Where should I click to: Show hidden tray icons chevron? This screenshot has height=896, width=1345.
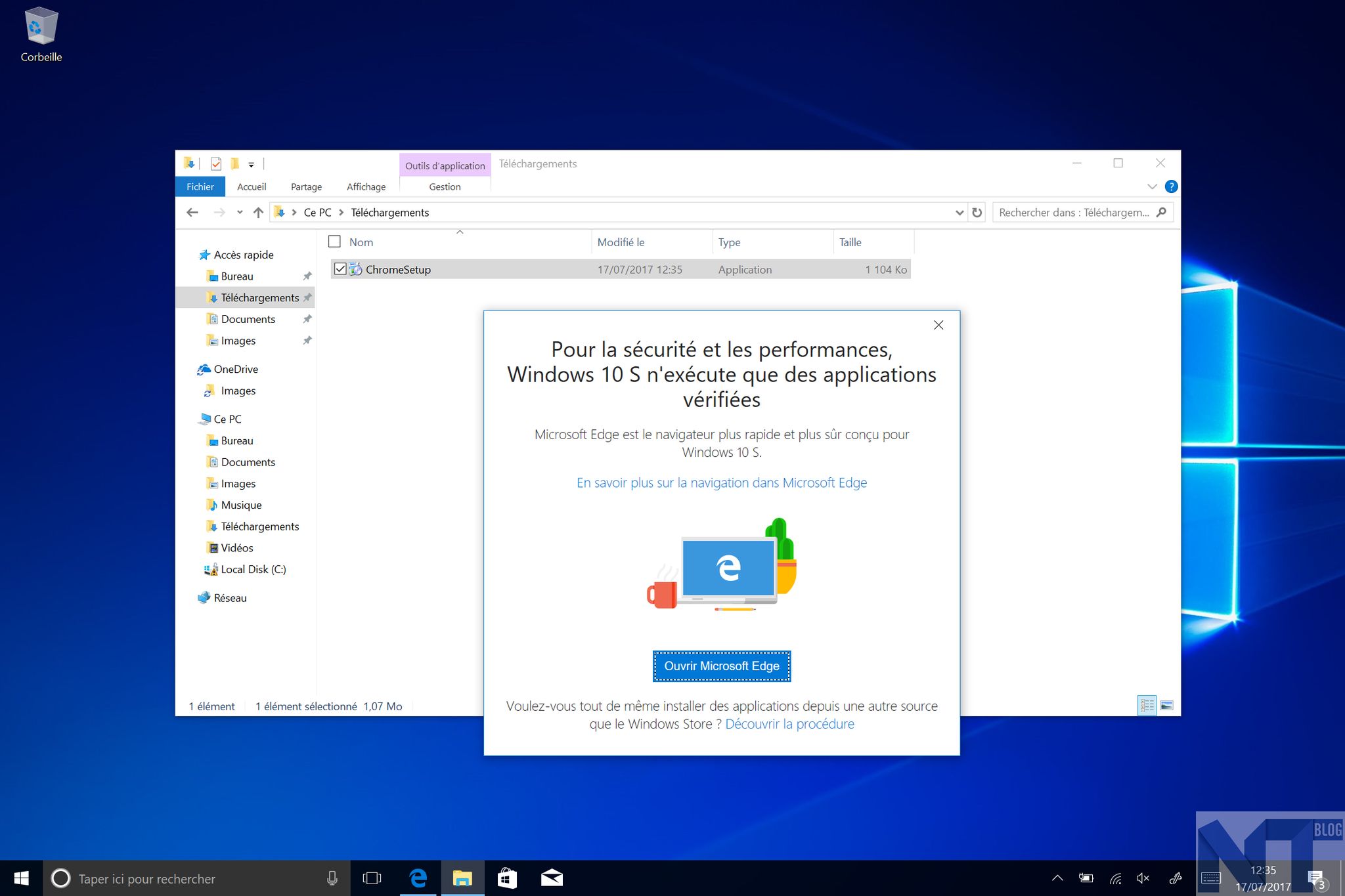click(x=1057, y=878)
